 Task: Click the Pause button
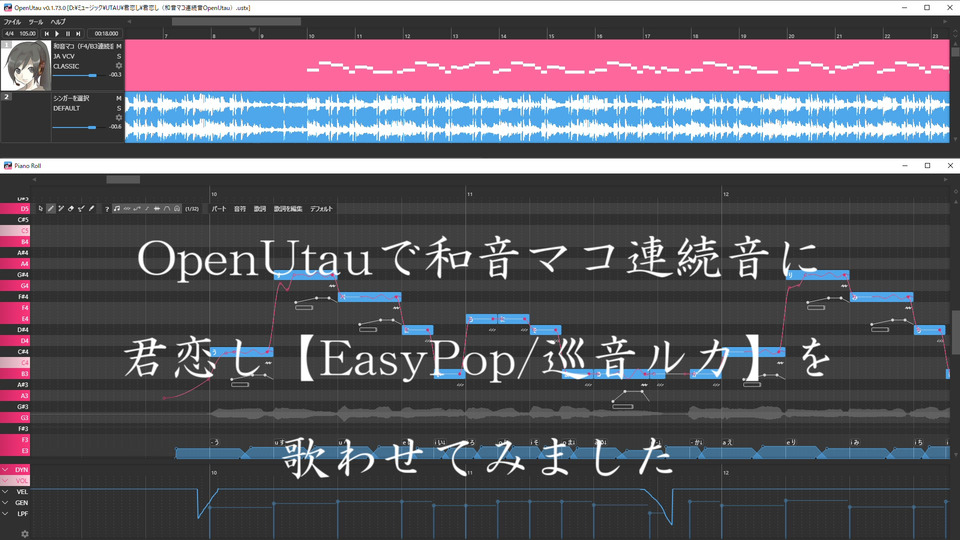click(x=67, y=34)
